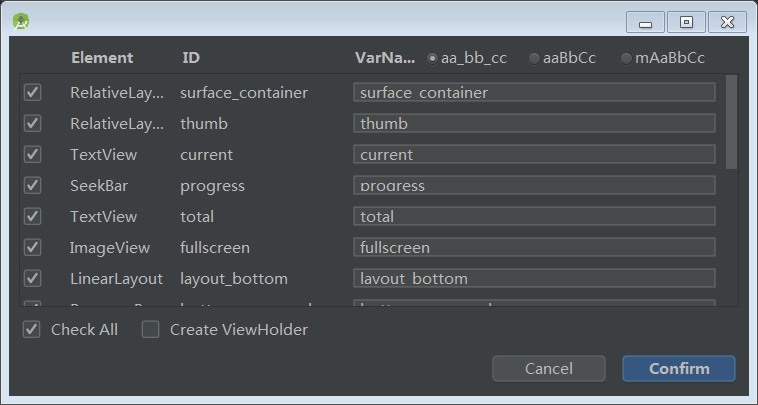Click the Cancel button
The width and height of the screenshot is (758, 405).
549,368
